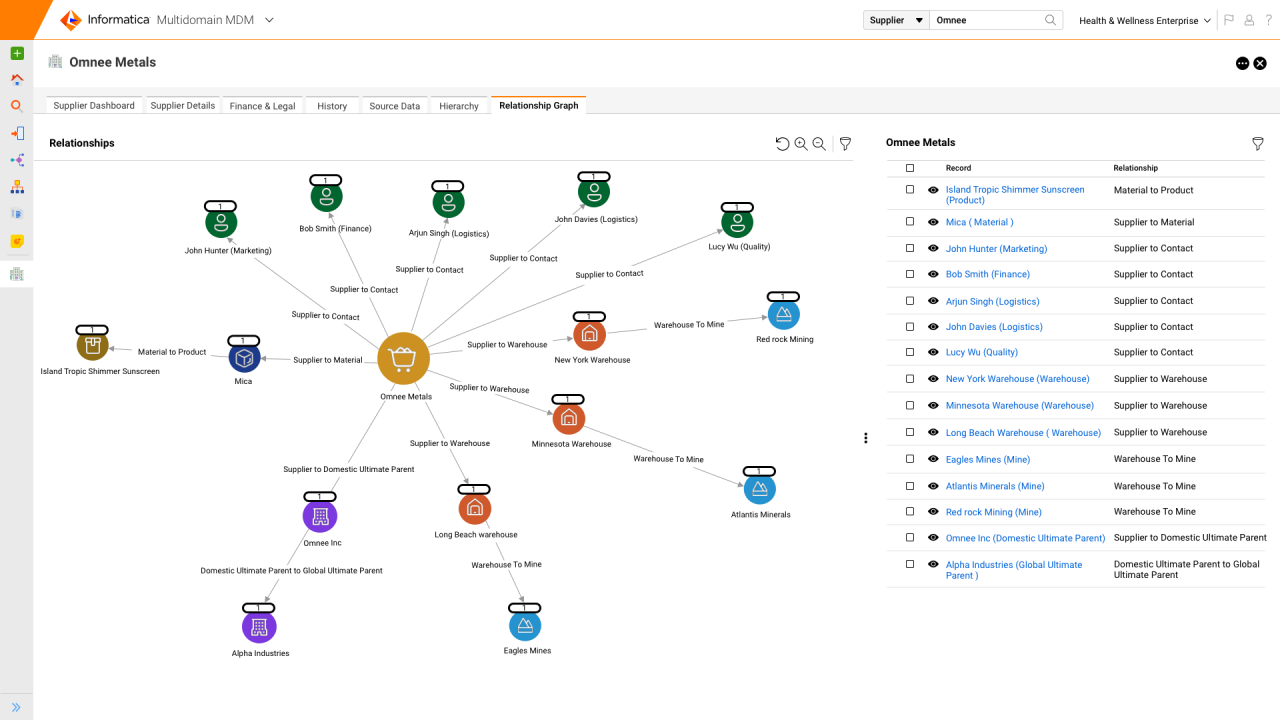
Task: Open the Source Data tab
Action: [394, 105]
